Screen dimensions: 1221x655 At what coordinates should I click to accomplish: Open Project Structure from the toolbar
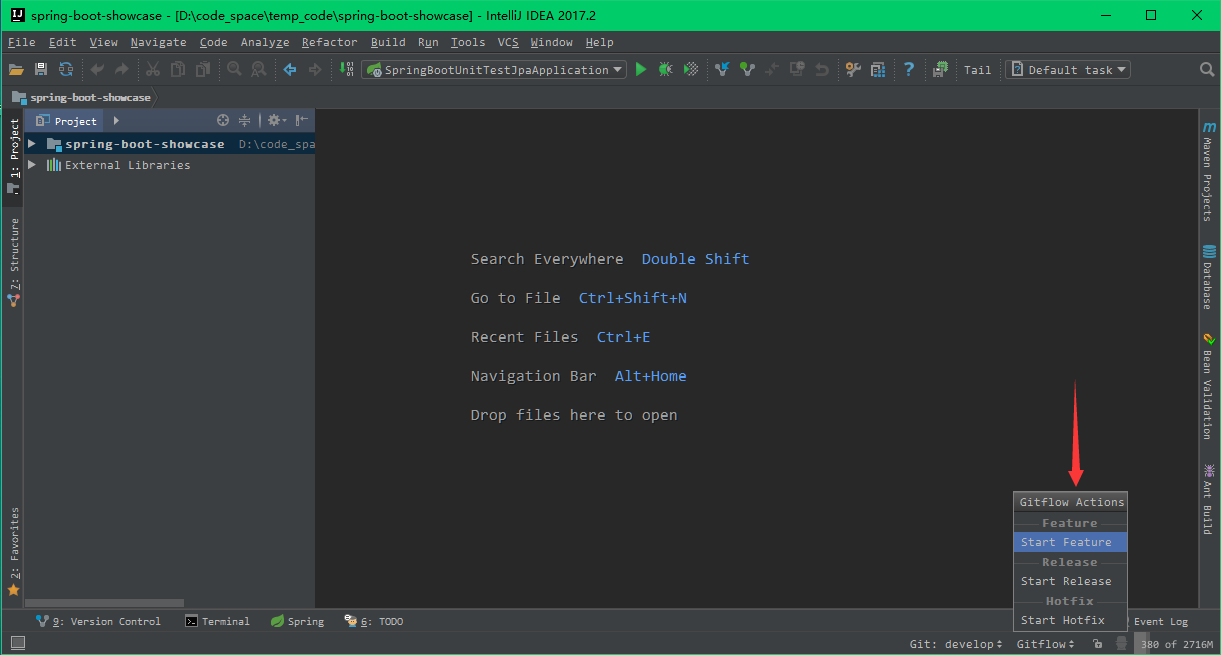[878, 69]
